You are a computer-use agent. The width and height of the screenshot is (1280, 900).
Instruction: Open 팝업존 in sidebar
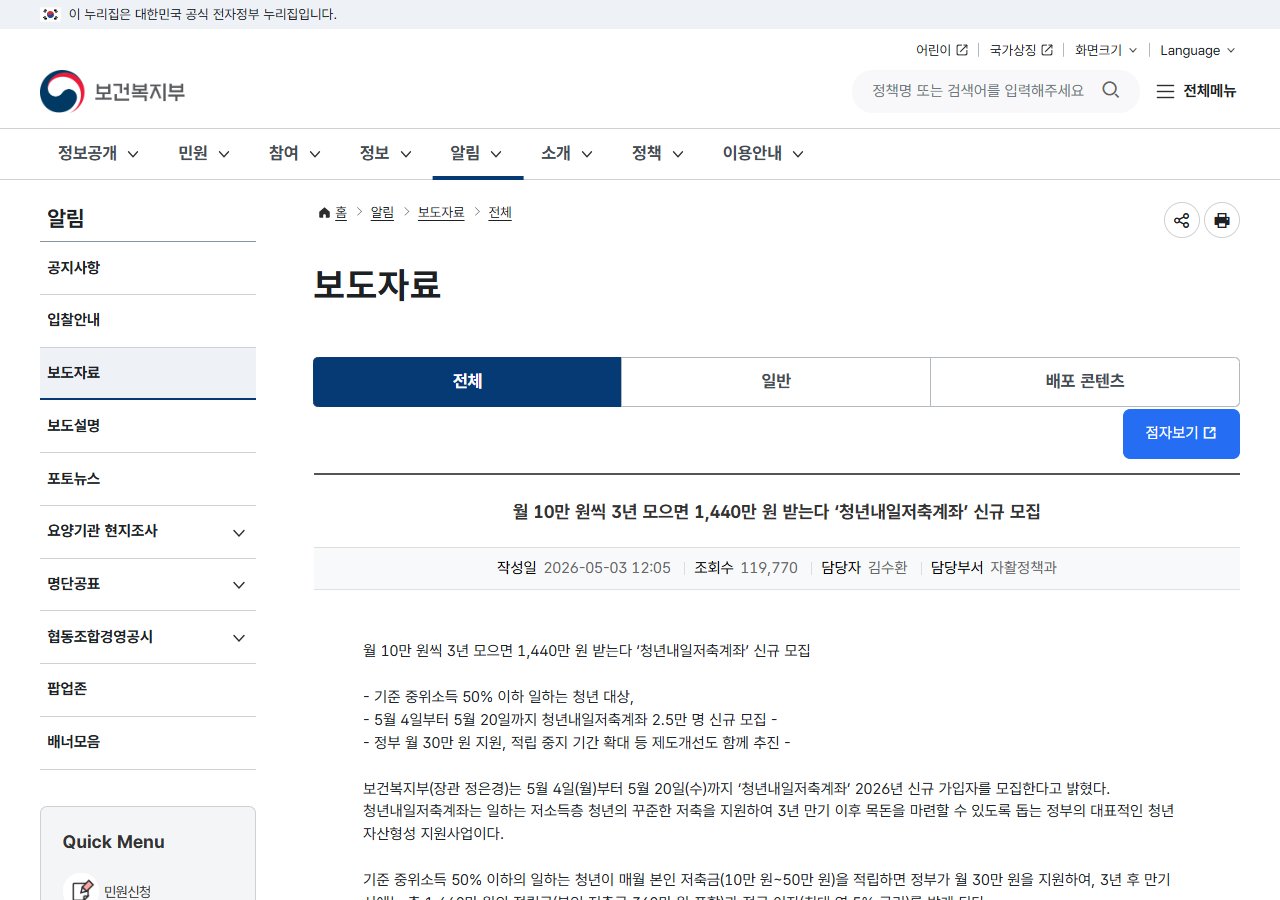coord(148,690)
